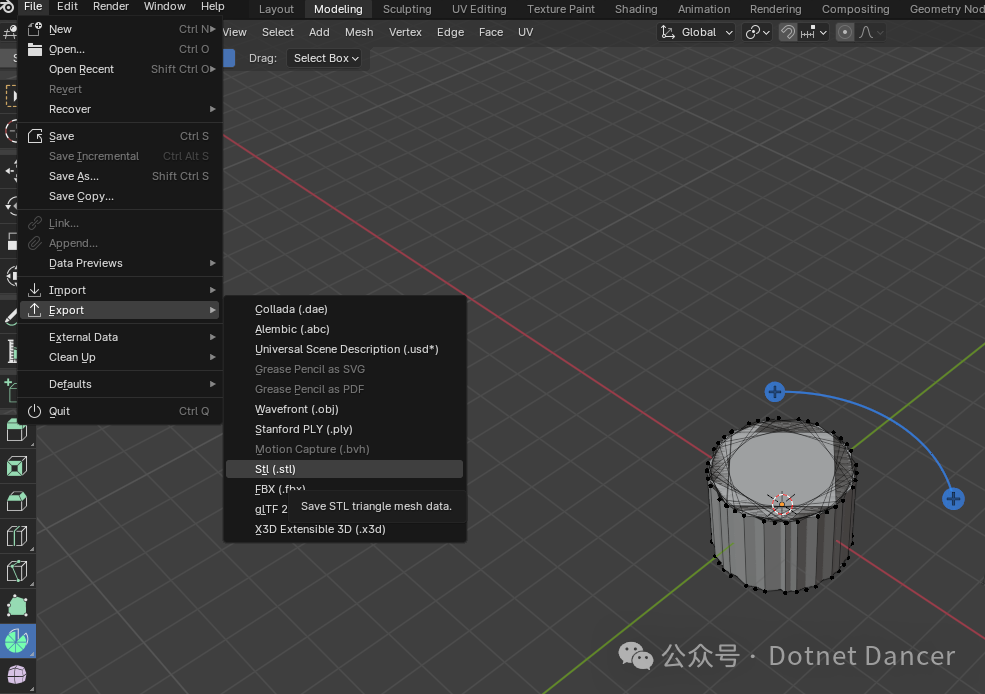Enable proportional editing
Viewport: 985px width, 694px height.
tap(845, 32)
